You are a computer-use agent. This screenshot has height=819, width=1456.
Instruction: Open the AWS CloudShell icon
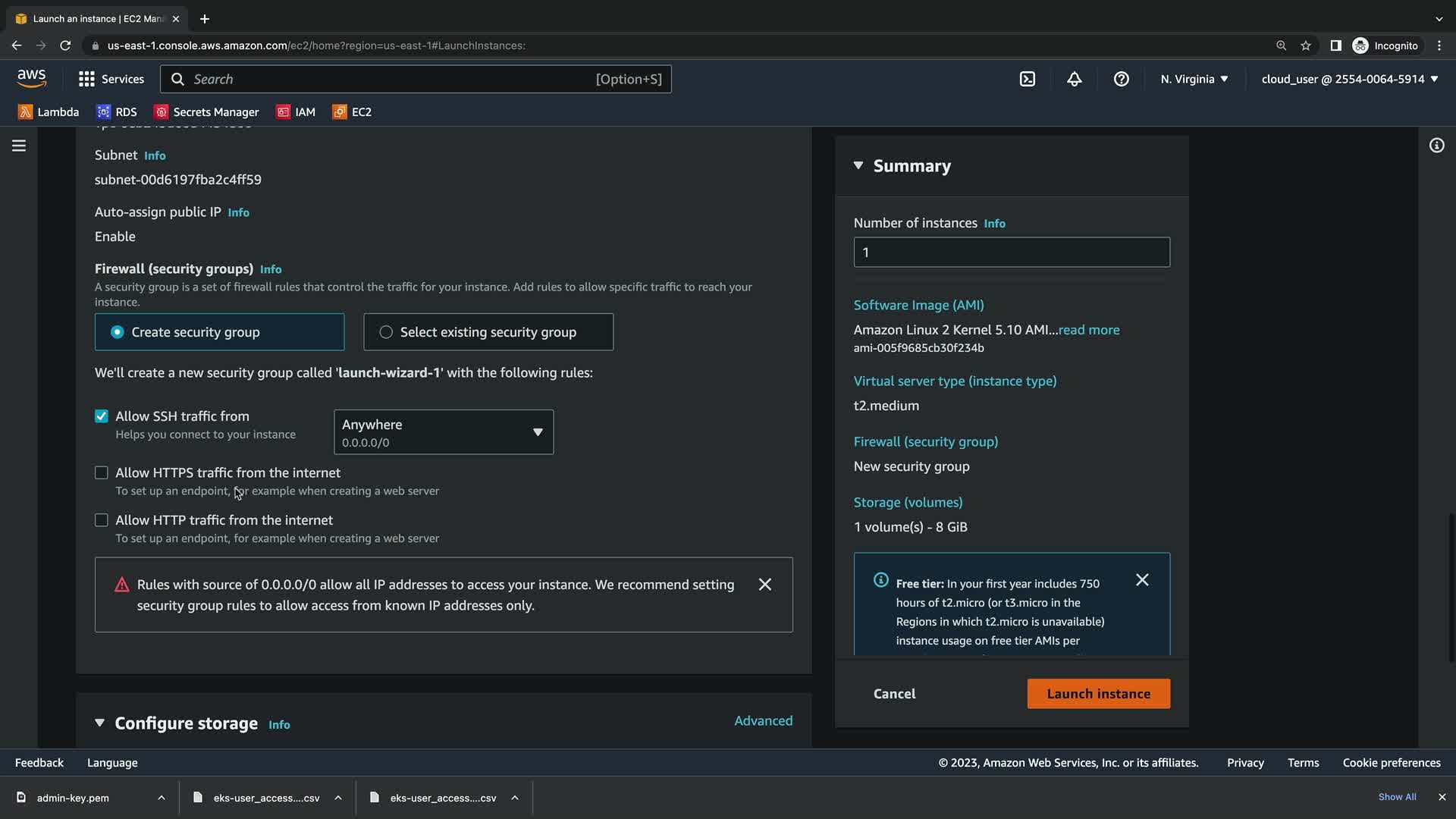click(x=1027, y=79)
